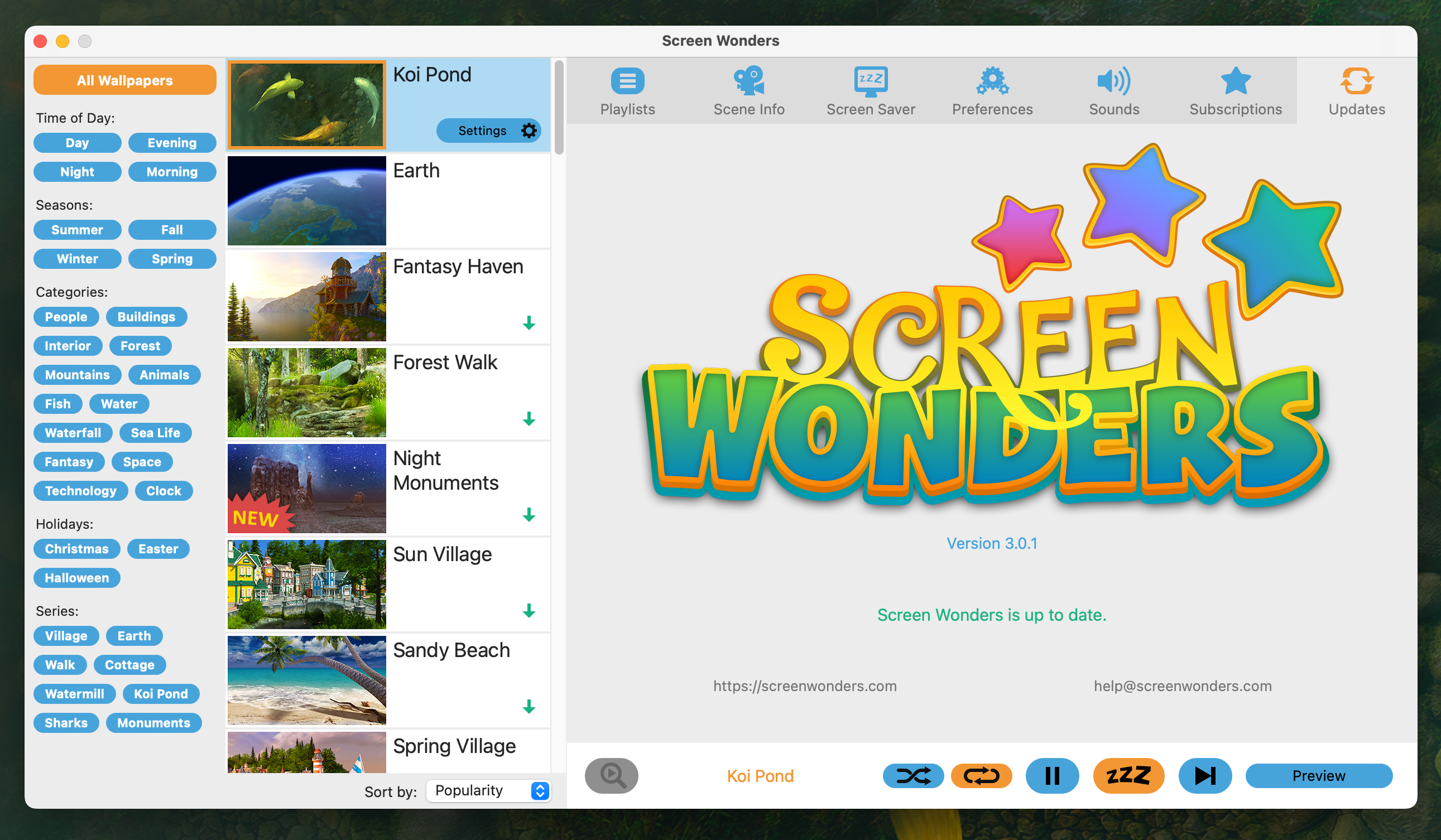Open the Sort by Popularity dropdown

point(488,790)
